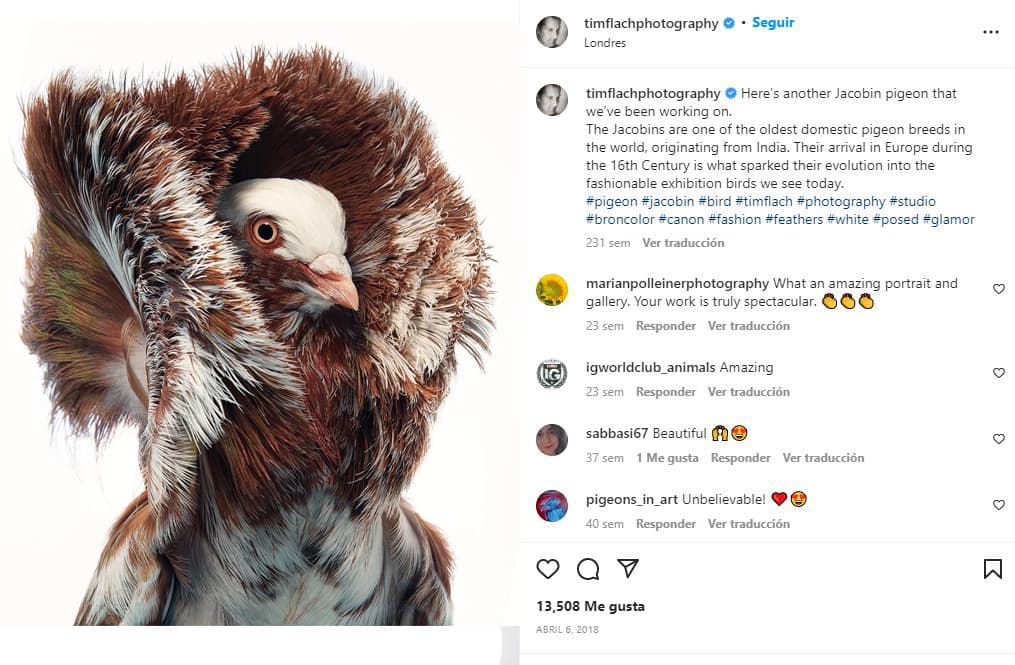Reply to marianpolleinerphotography's comment
Screen dimensions: 1015x665
(x=666, y=326)
